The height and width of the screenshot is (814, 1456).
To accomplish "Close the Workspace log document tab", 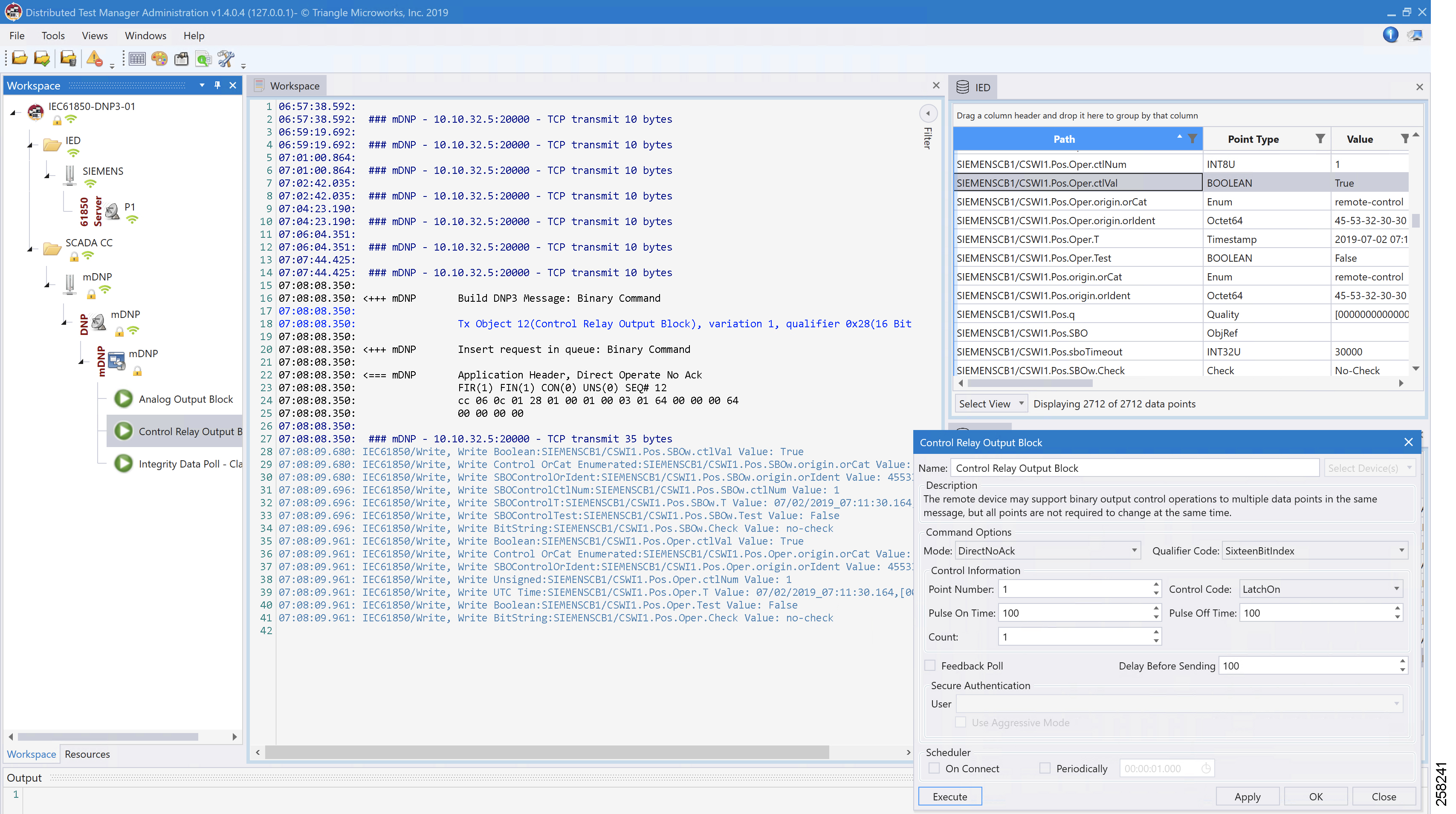I will [936, 85].
